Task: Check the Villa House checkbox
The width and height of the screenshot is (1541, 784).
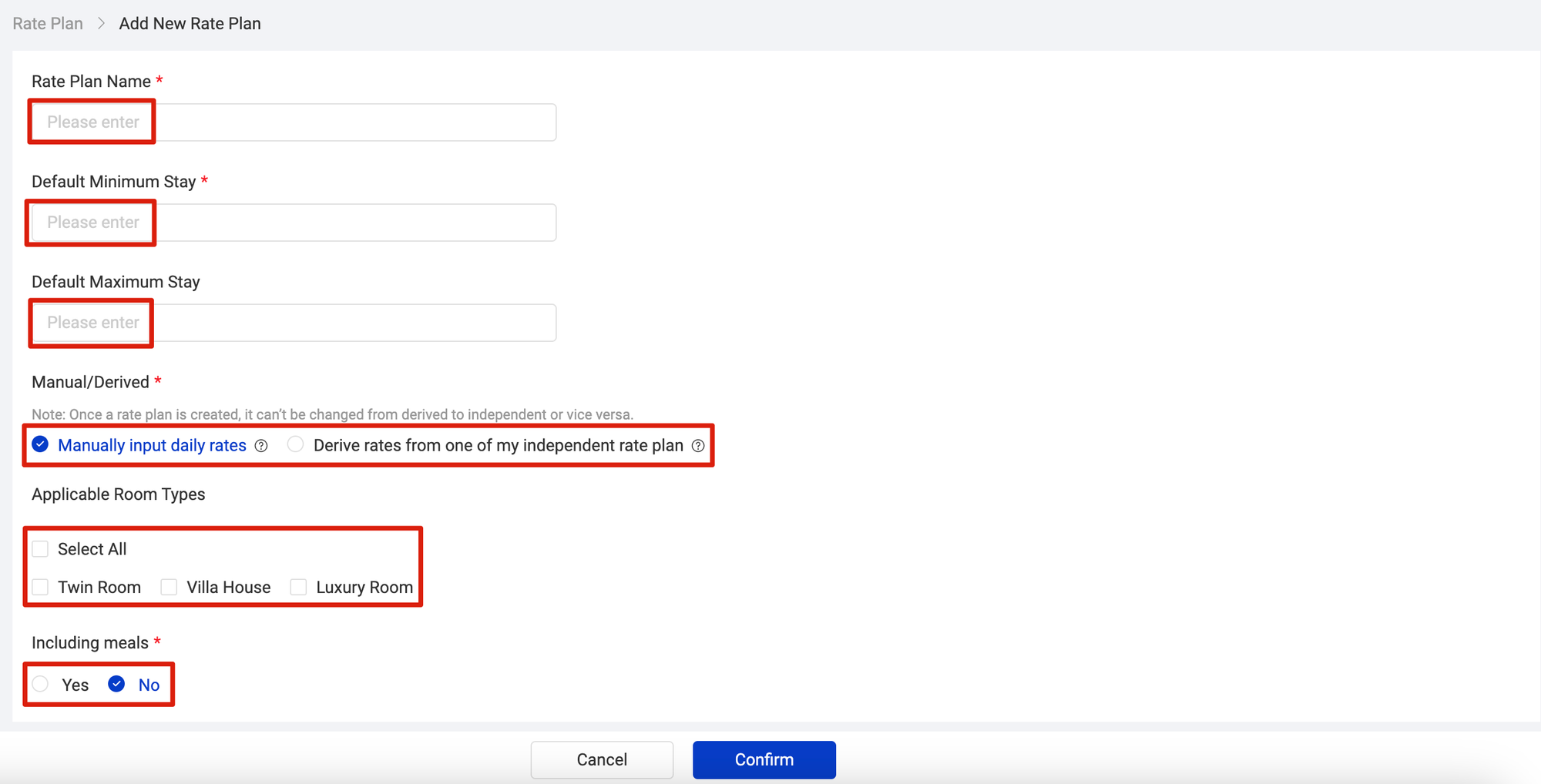Action: 169,587
